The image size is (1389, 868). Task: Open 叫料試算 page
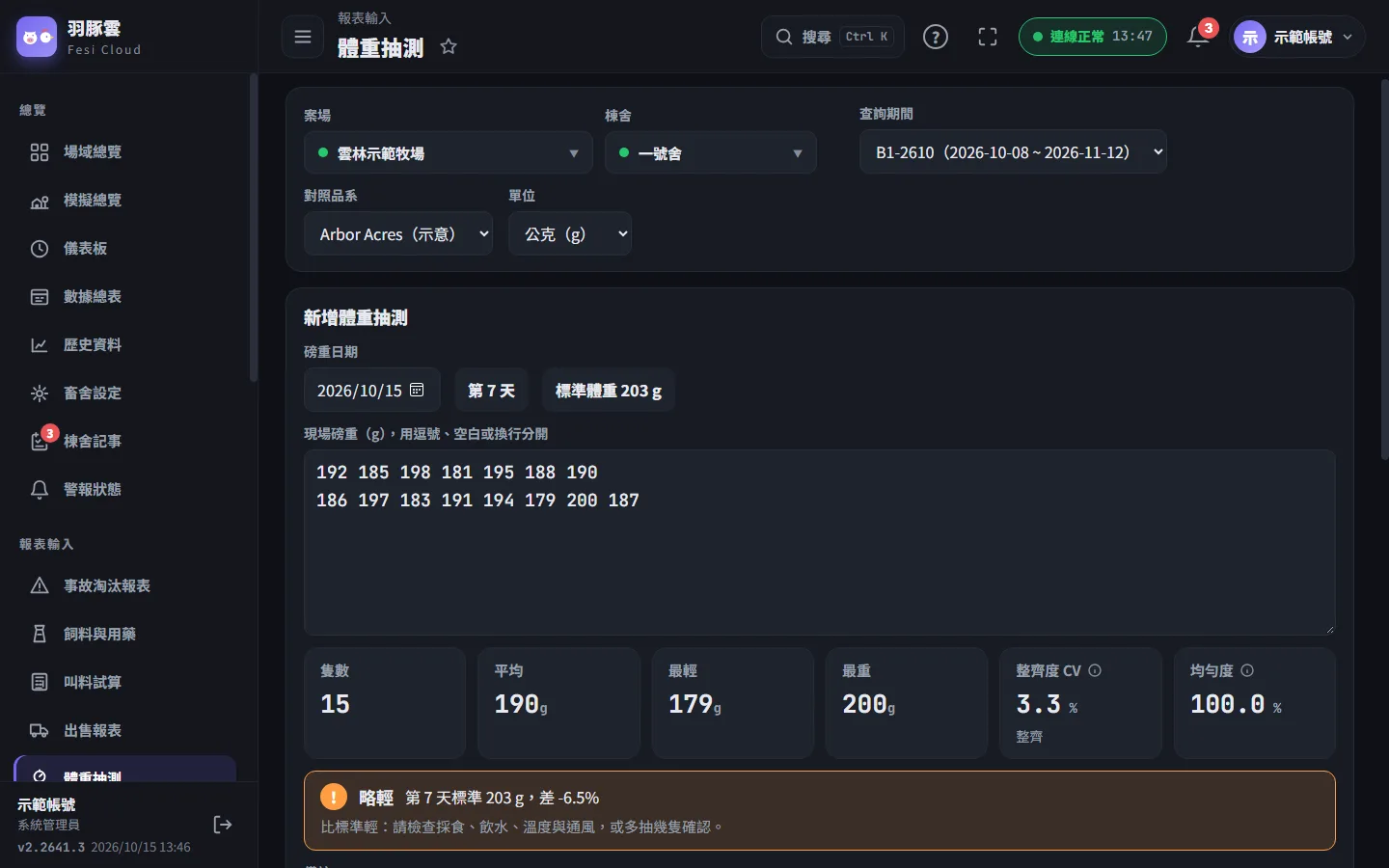pos(126,682)
